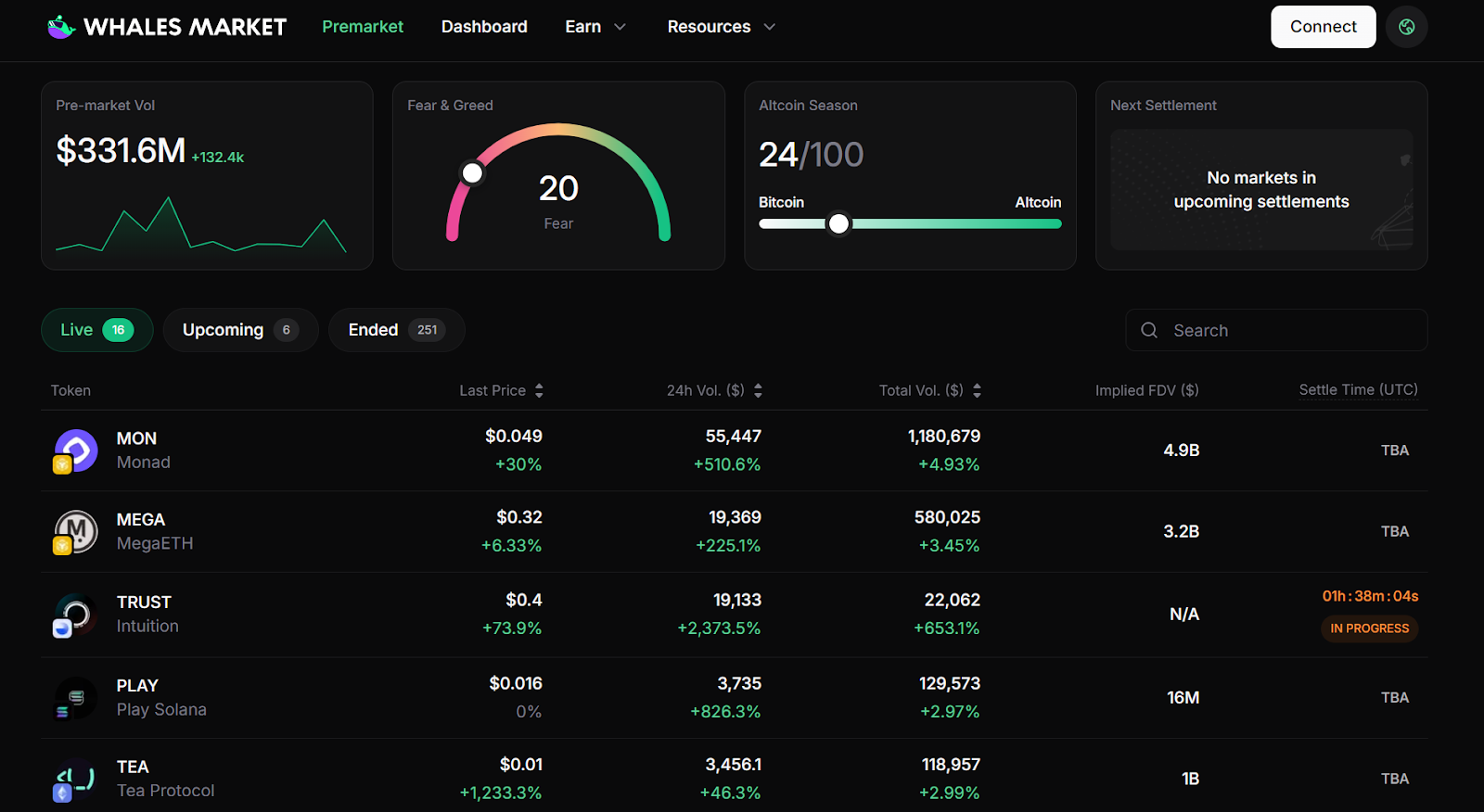Click the Settle Time (UTC) header
Screen dimensions: 1484x812
[x=1358, y=389]
